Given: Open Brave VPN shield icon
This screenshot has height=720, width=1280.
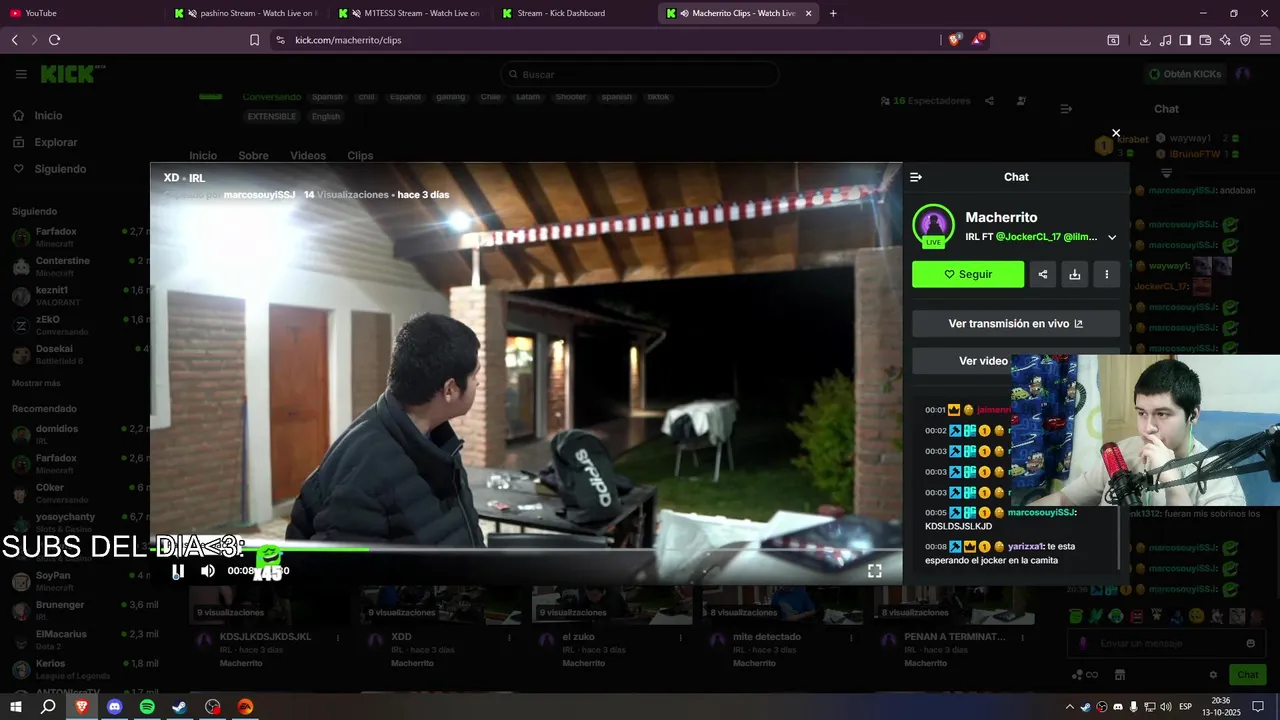Looking at the screenshot, I should (1245, 40).
